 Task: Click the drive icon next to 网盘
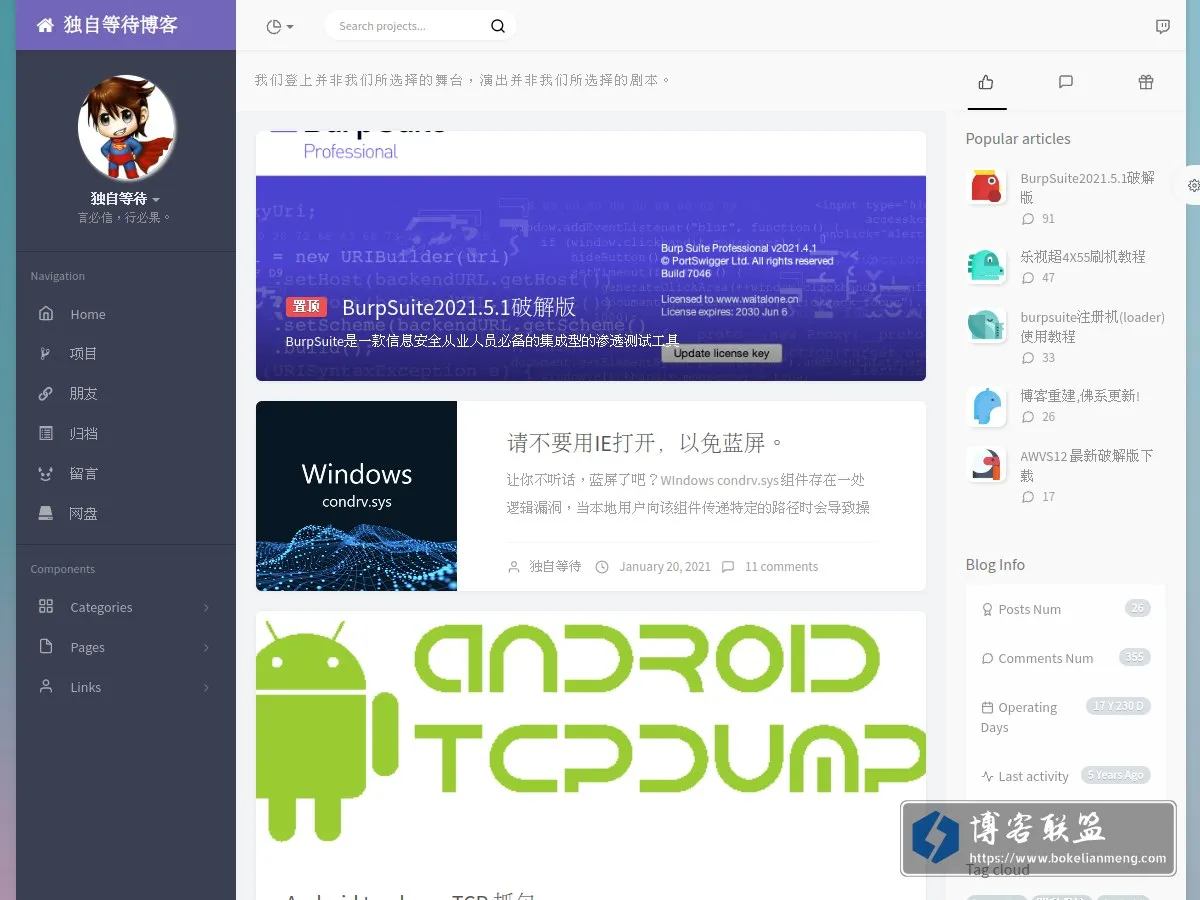coord(46,513)
